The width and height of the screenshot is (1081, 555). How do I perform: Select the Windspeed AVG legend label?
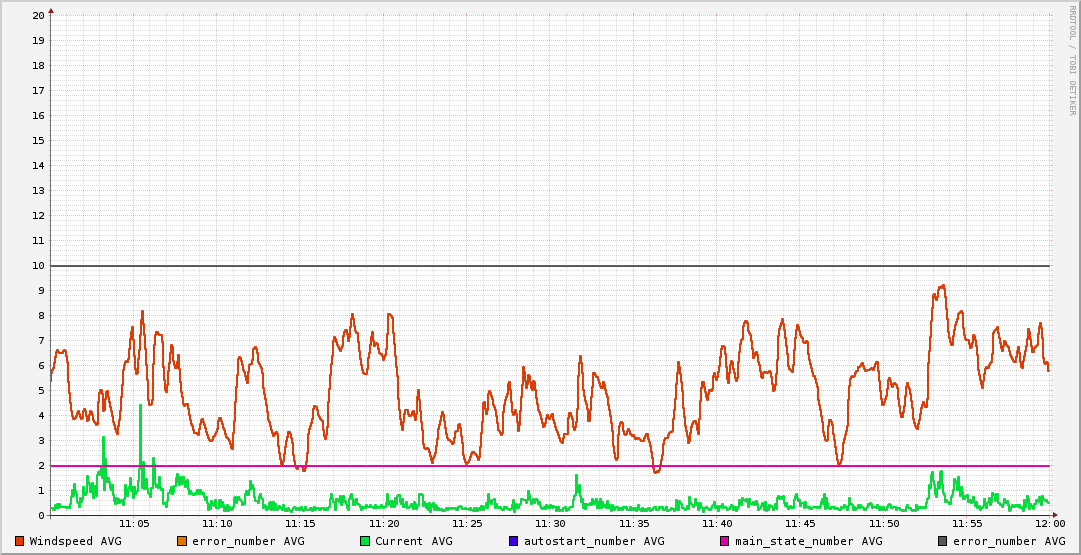pos(75,541)
